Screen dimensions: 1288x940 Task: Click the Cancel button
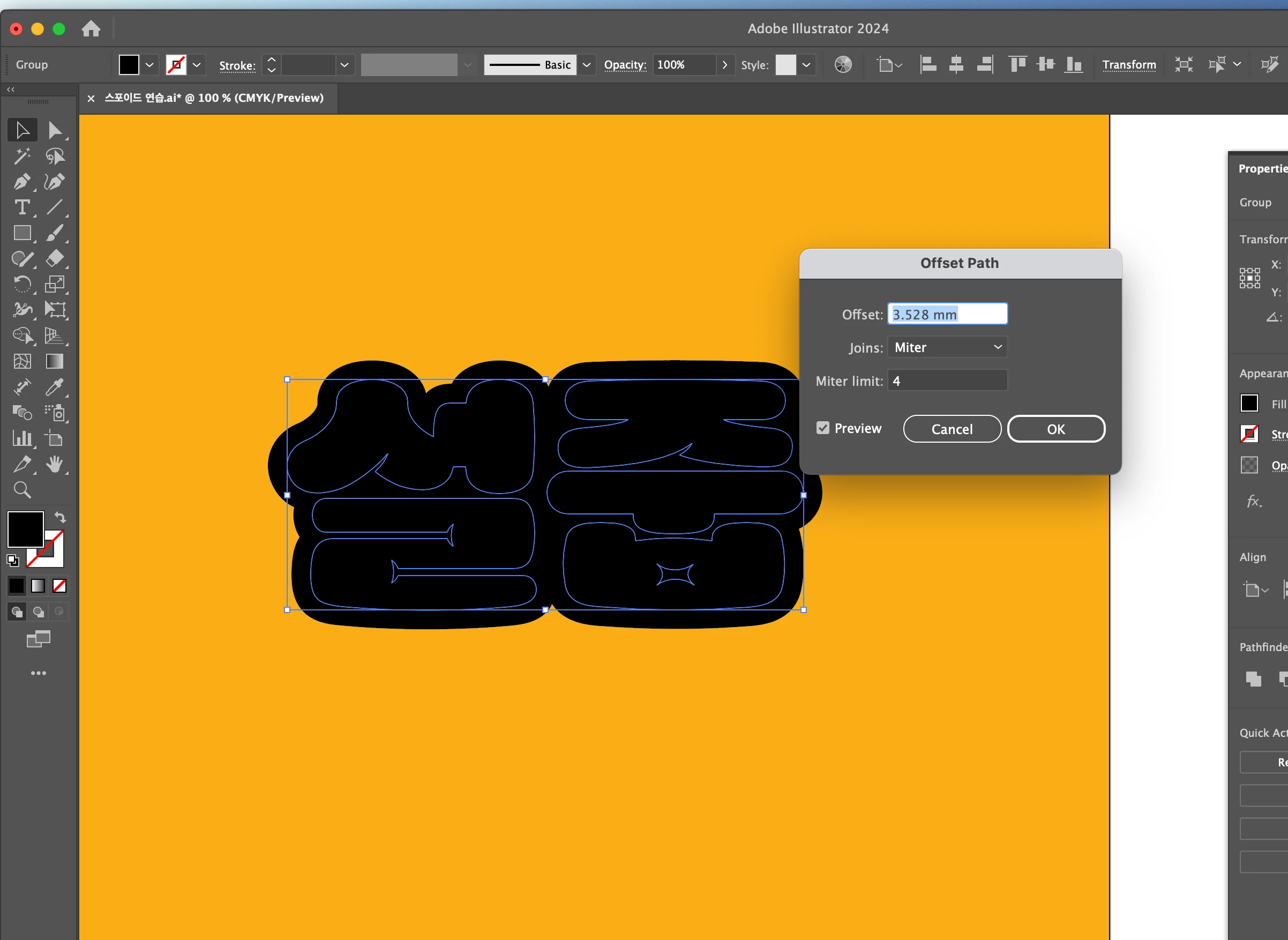952,429
